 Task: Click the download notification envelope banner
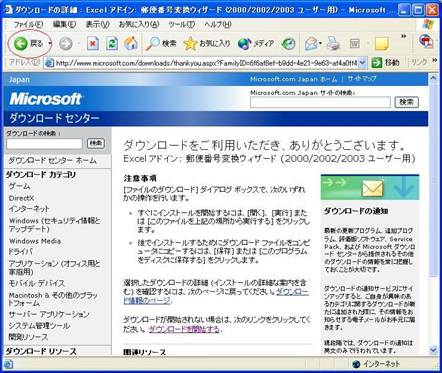(x=370, y=187)
